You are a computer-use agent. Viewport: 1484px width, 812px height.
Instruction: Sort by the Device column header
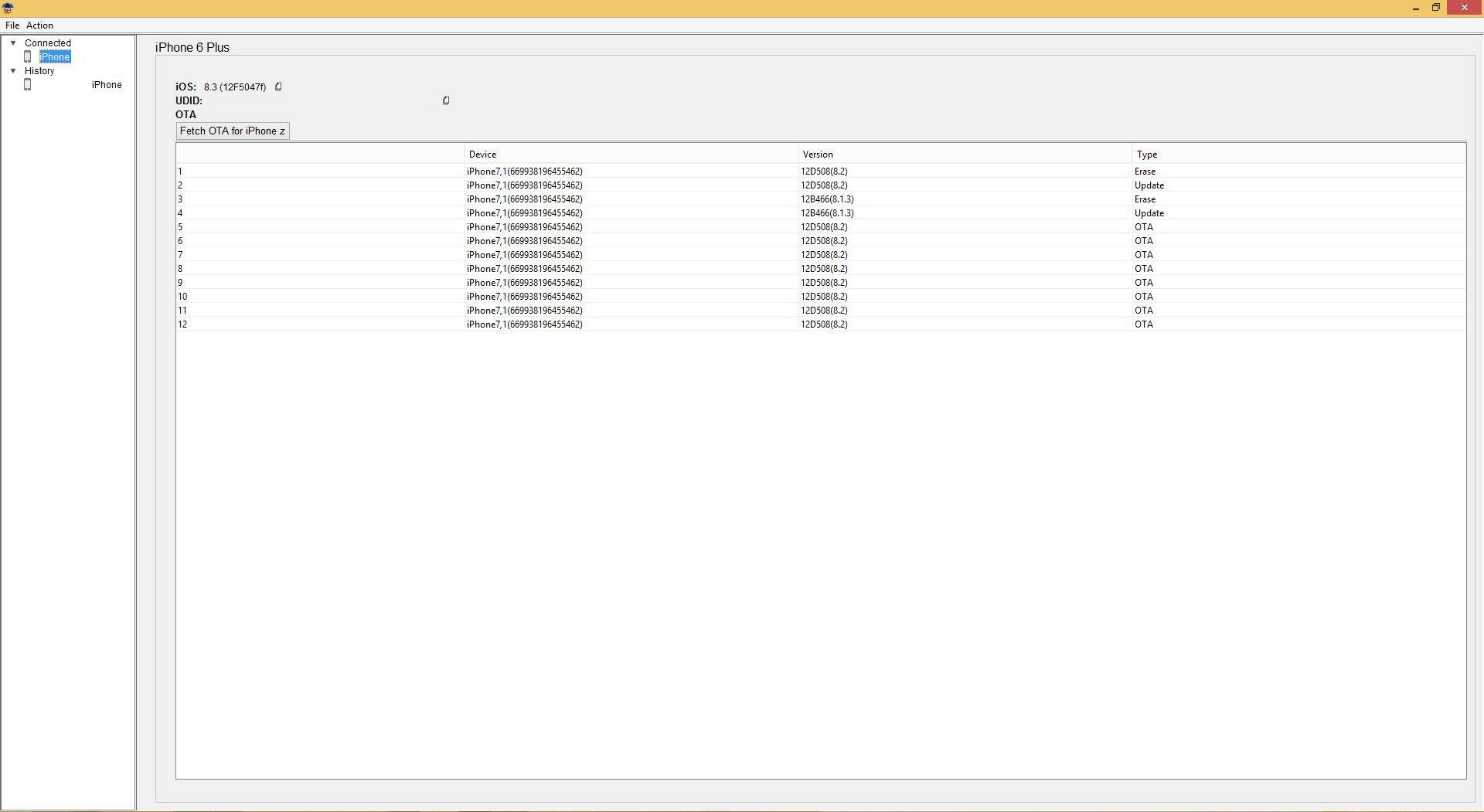click(x=631, y=154)
